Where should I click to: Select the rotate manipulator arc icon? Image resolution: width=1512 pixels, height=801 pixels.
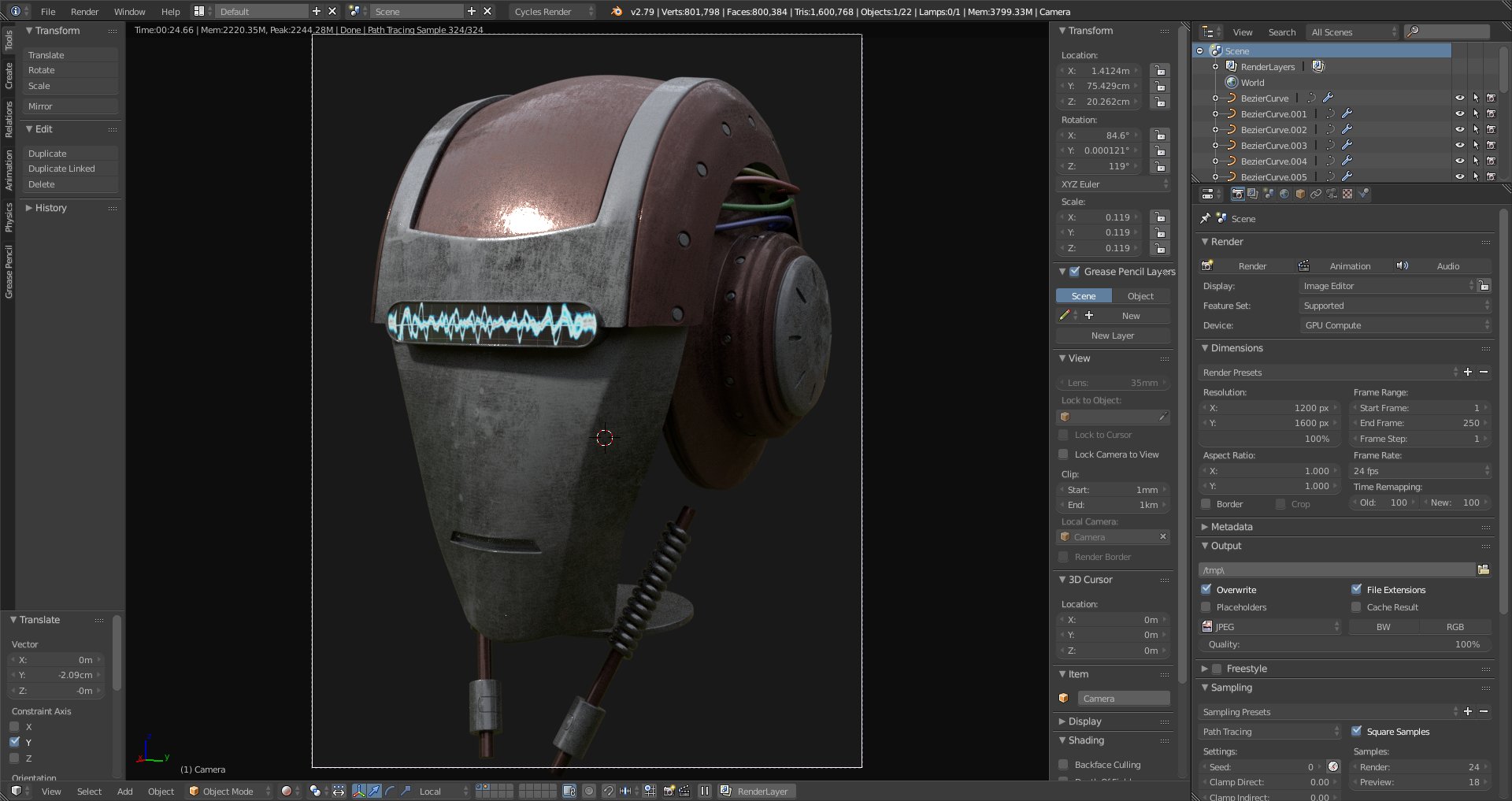[x=390, y=791]
